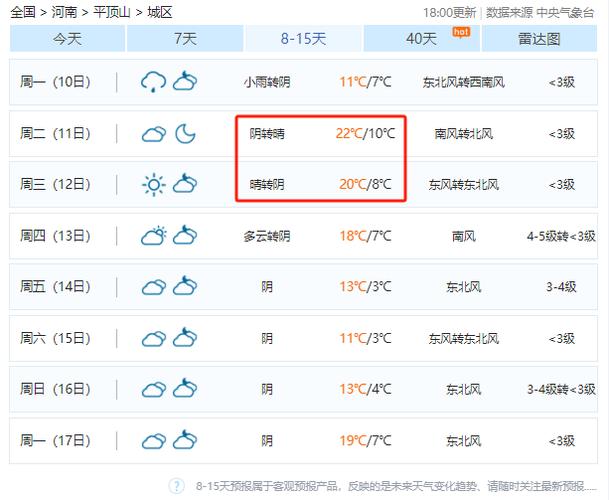This screenshot has width=609, height=500.
Task: Go to 全国 in breadcrumb
Action: [23, 12]
